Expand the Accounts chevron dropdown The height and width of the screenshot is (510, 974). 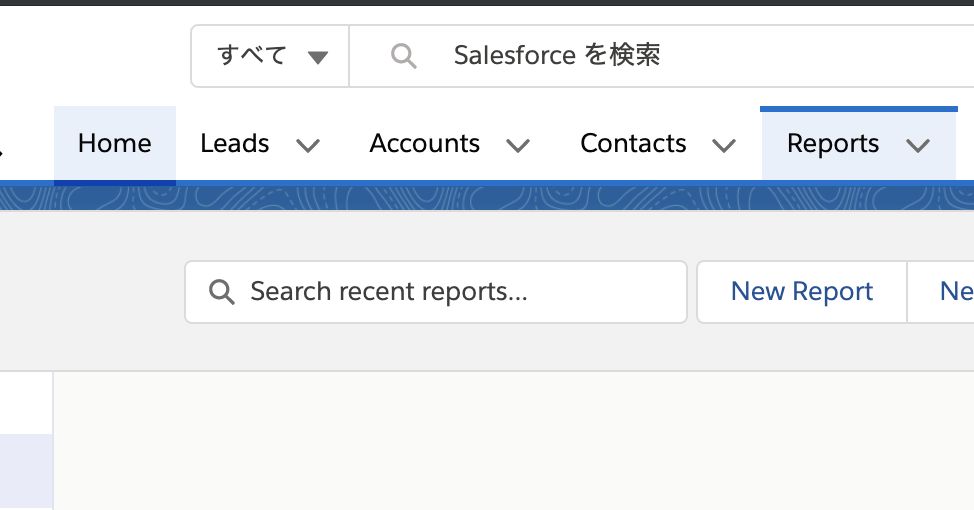point(518,146)
